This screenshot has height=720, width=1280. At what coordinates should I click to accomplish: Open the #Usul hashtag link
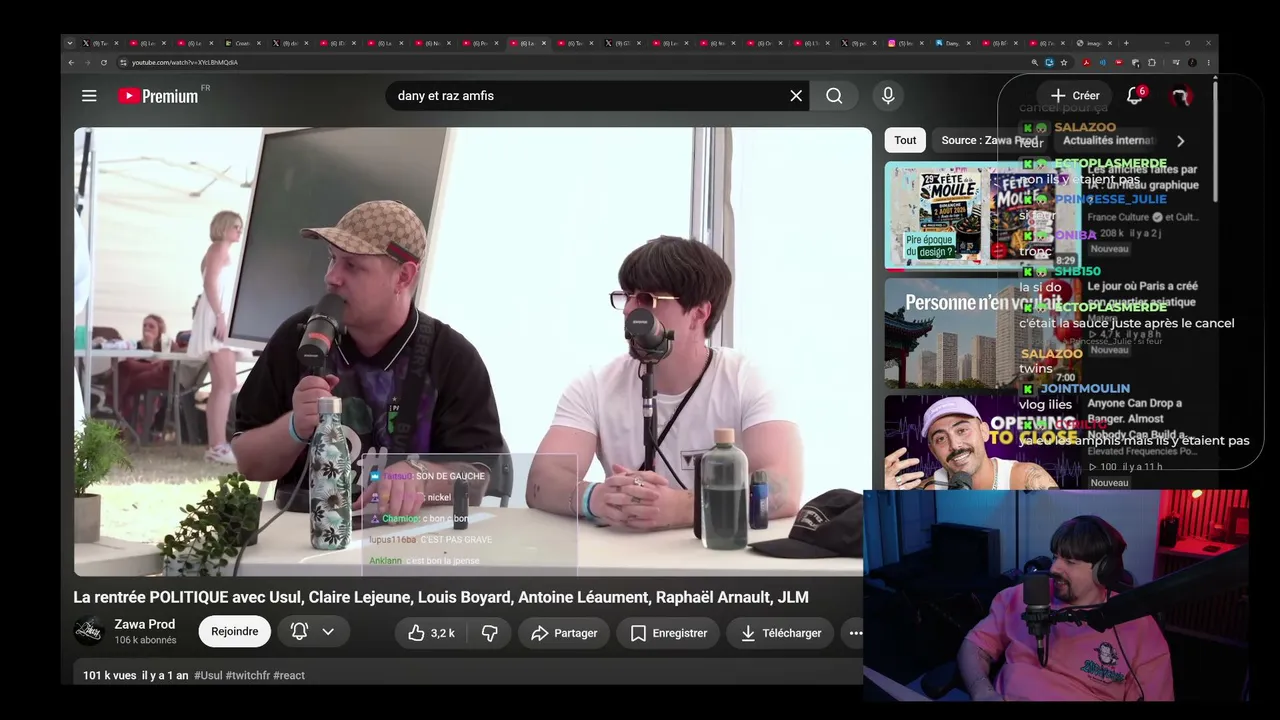click(x=208, y=676)
